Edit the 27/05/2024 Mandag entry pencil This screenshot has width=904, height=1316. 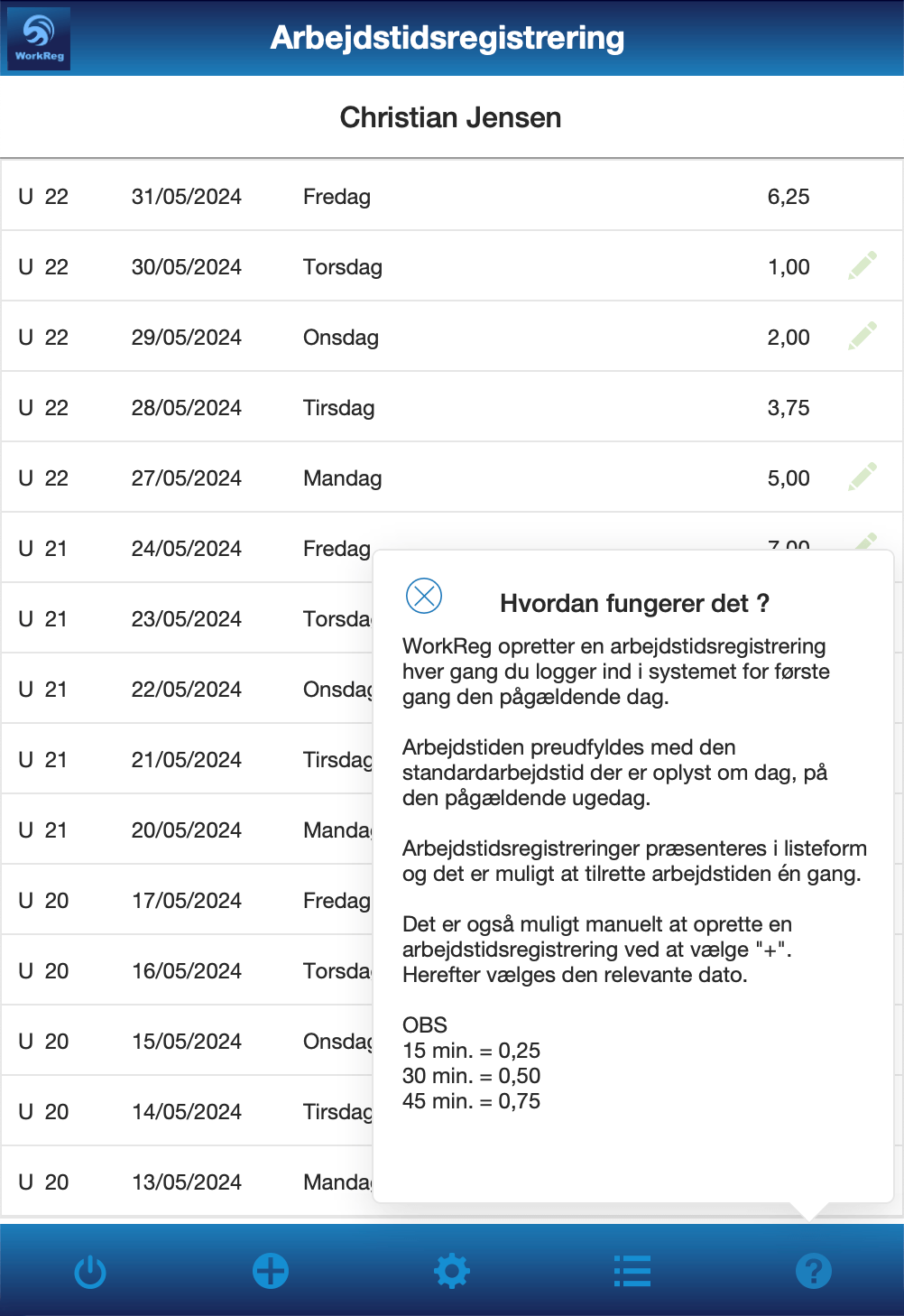(x=862, y=477)
